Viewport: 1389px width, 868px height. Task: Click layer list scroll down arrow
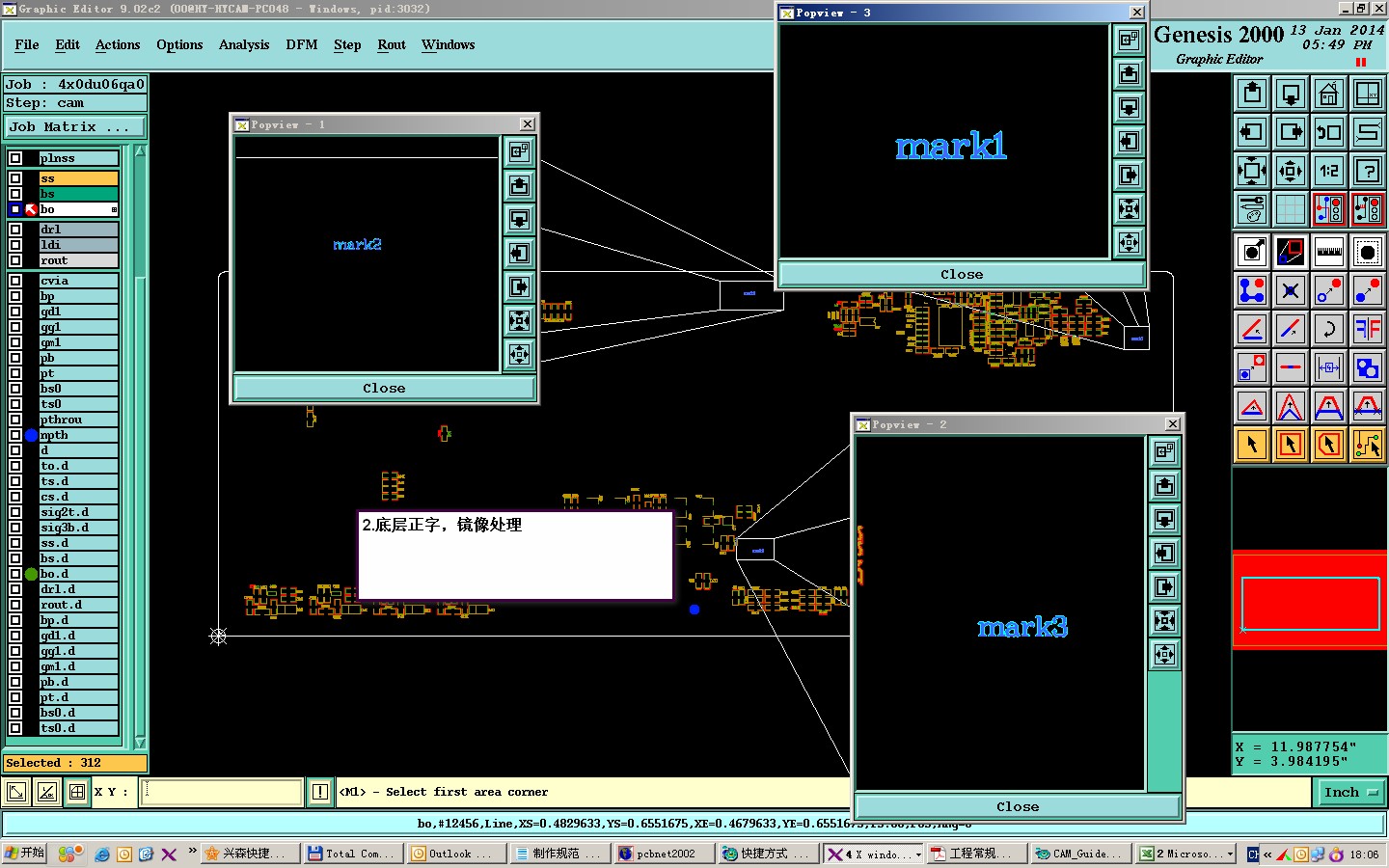(140, 743)
